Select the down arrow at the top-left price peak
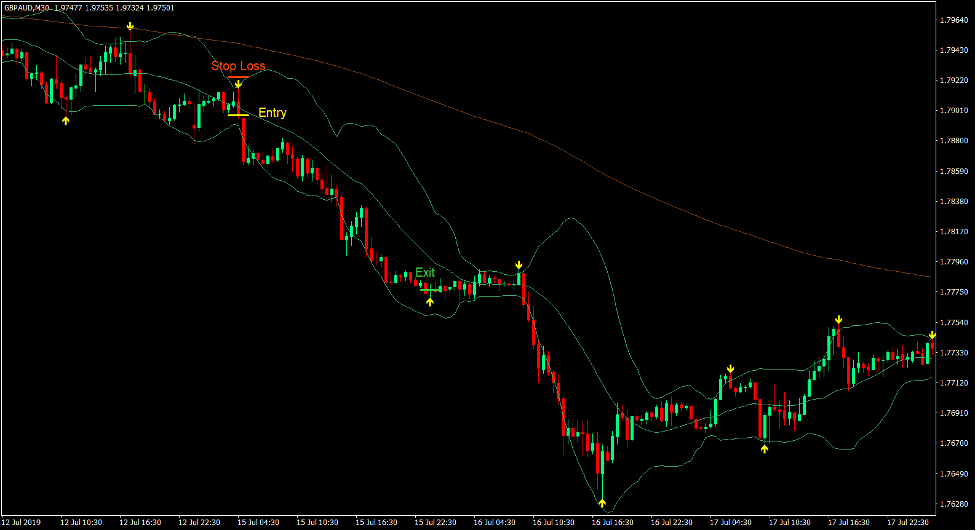977x531 pixels. (128, 27)
